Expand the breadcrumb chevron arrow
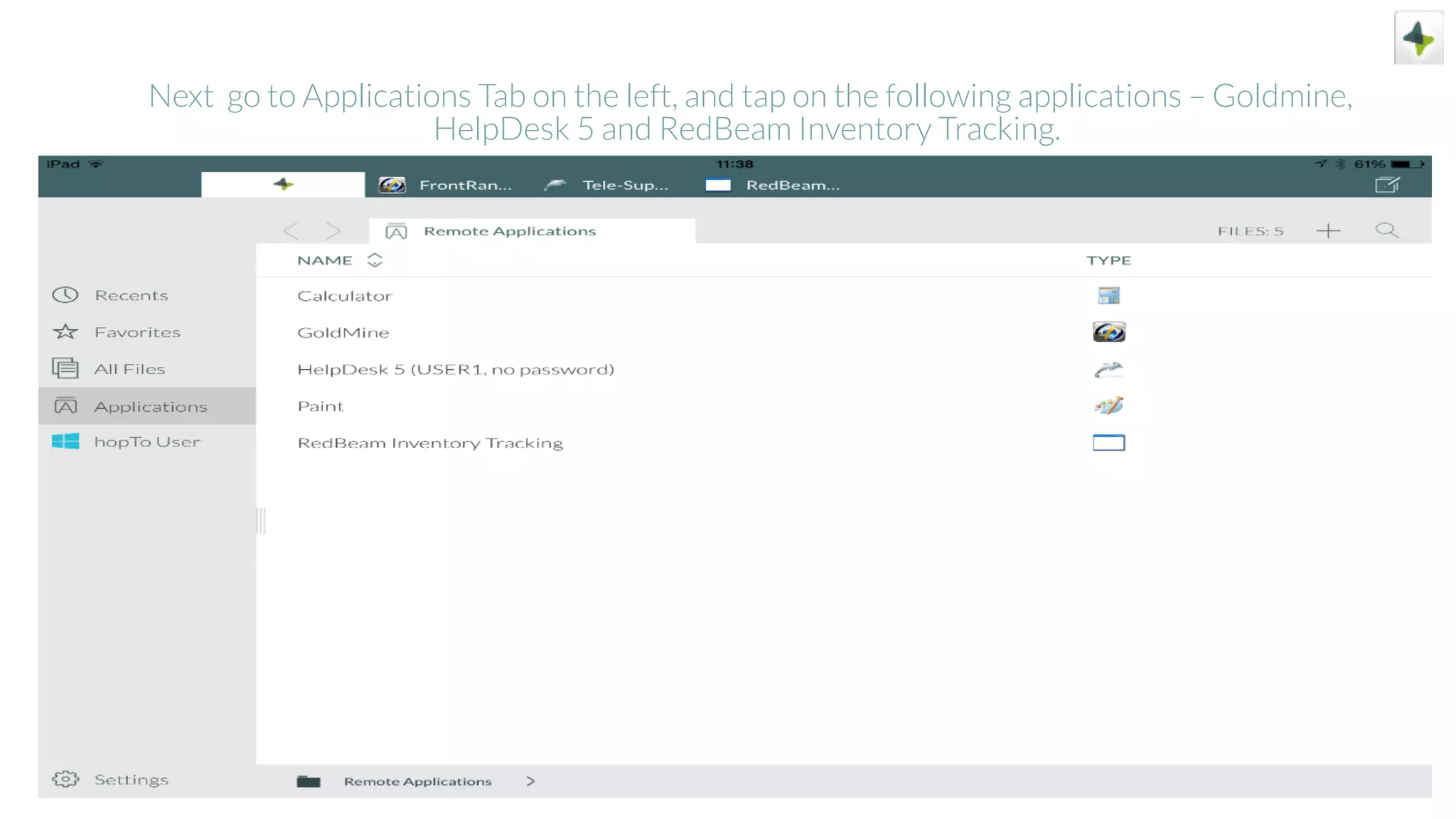This screenshot has width=1456, height=819. (530, 781)
